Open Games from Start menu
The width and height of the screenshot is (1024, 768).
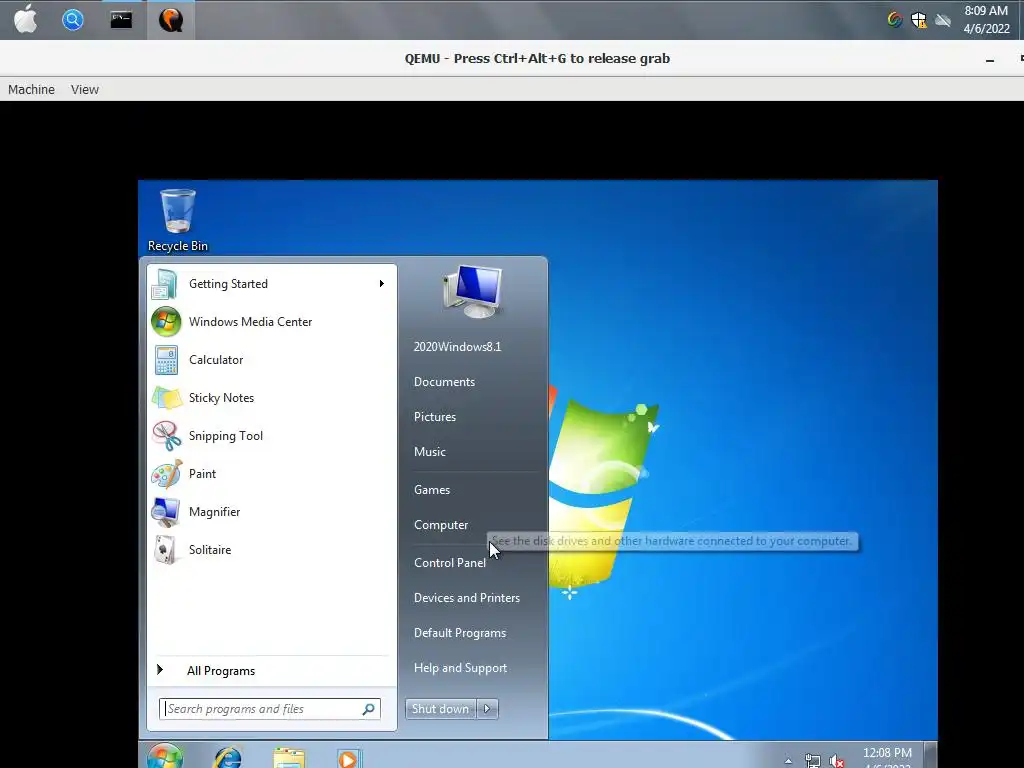click(x=432, y=490)
